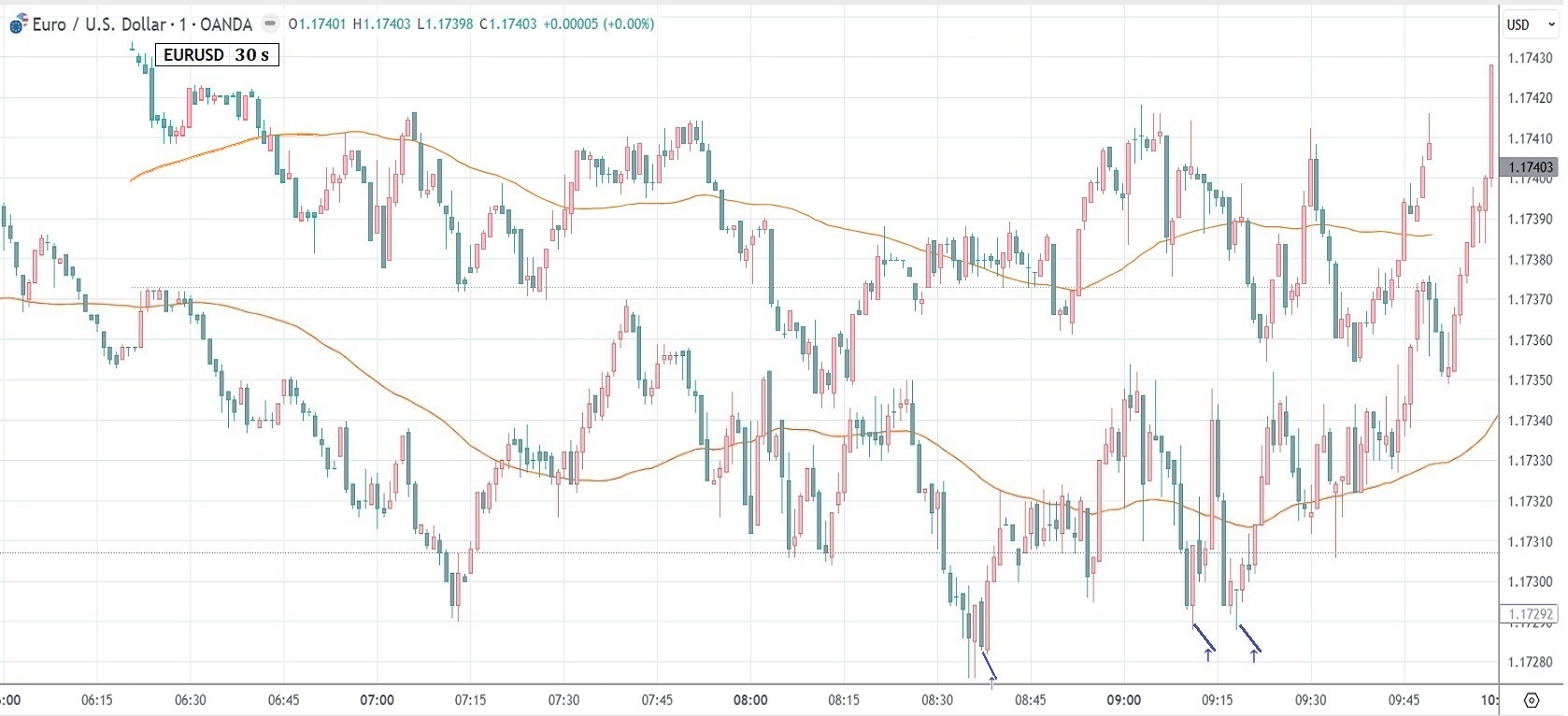Click the outlined 1.17292 price label
Screen dimensions: 1568x716
1530,614
